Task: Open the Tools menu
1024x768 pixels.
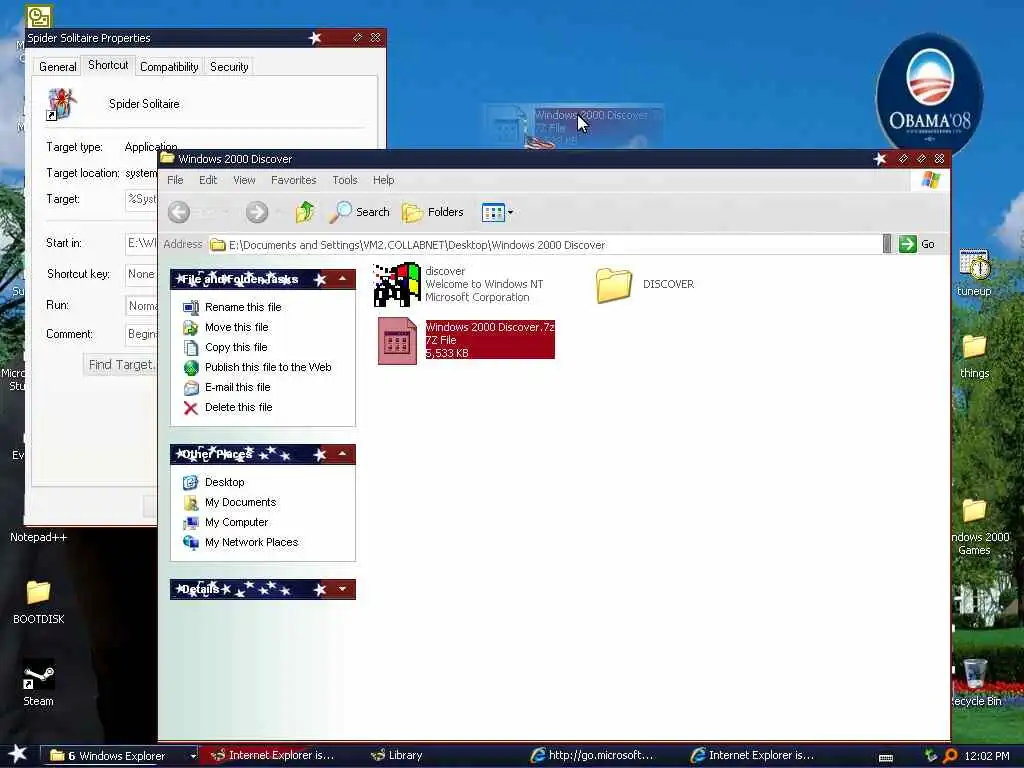Action: point(345,180)
